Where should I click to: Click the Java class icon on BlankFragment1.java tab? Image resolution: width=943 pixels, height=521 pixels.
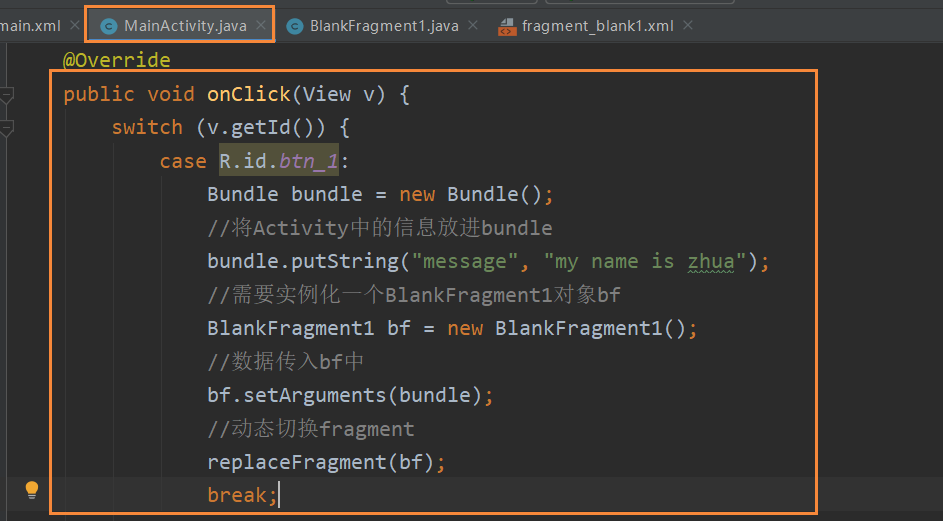(295, 26)
